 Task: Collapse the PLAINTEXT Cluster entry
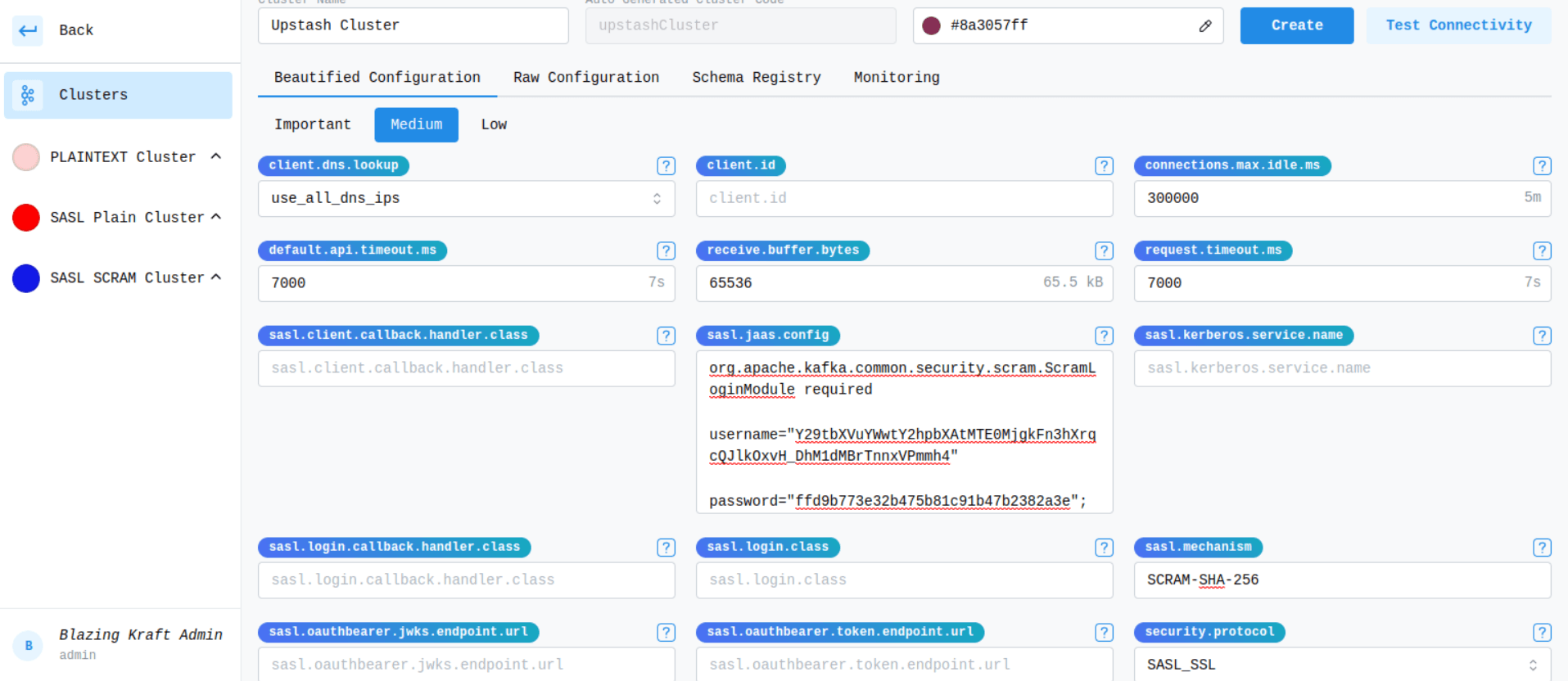216,156
